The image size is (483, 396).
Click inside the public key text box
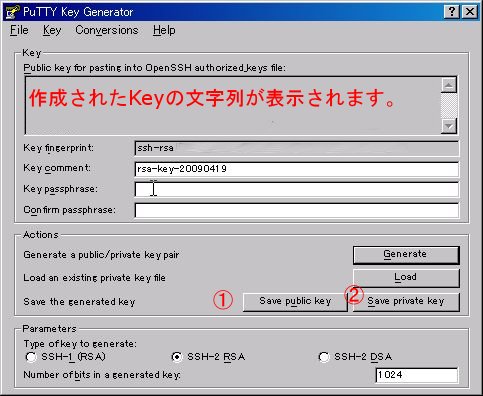coord(233,105)
